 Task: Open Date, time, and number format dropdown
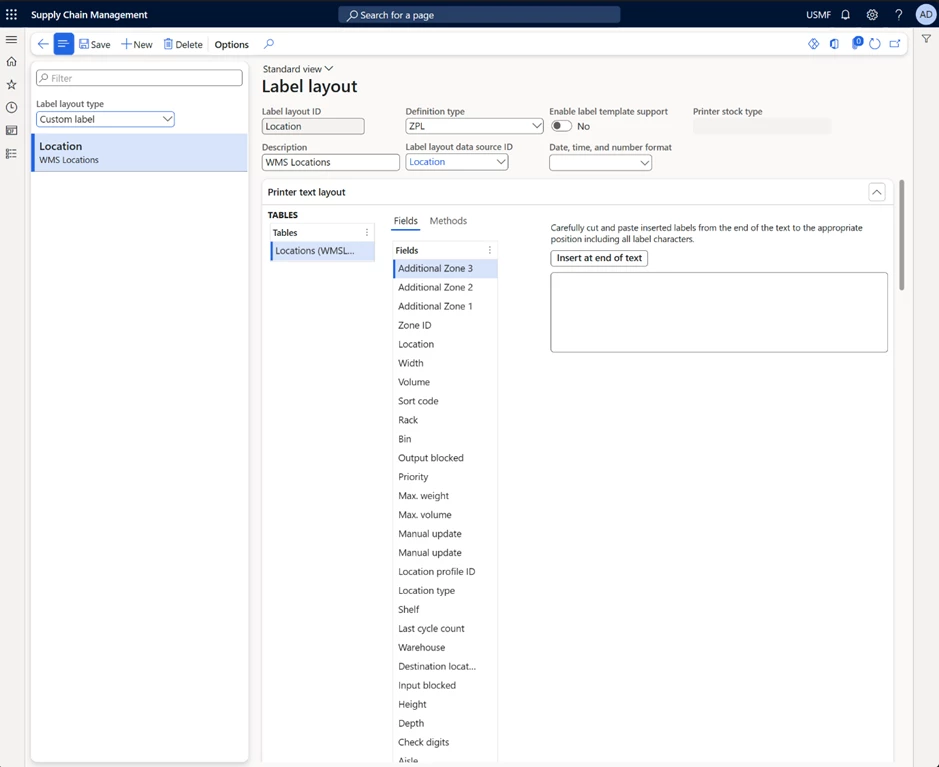pyautogui.click(x=600, y=162)
